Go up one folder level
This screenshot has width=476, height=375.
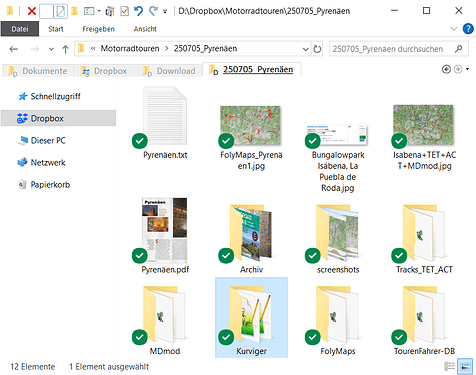[65, 49]
